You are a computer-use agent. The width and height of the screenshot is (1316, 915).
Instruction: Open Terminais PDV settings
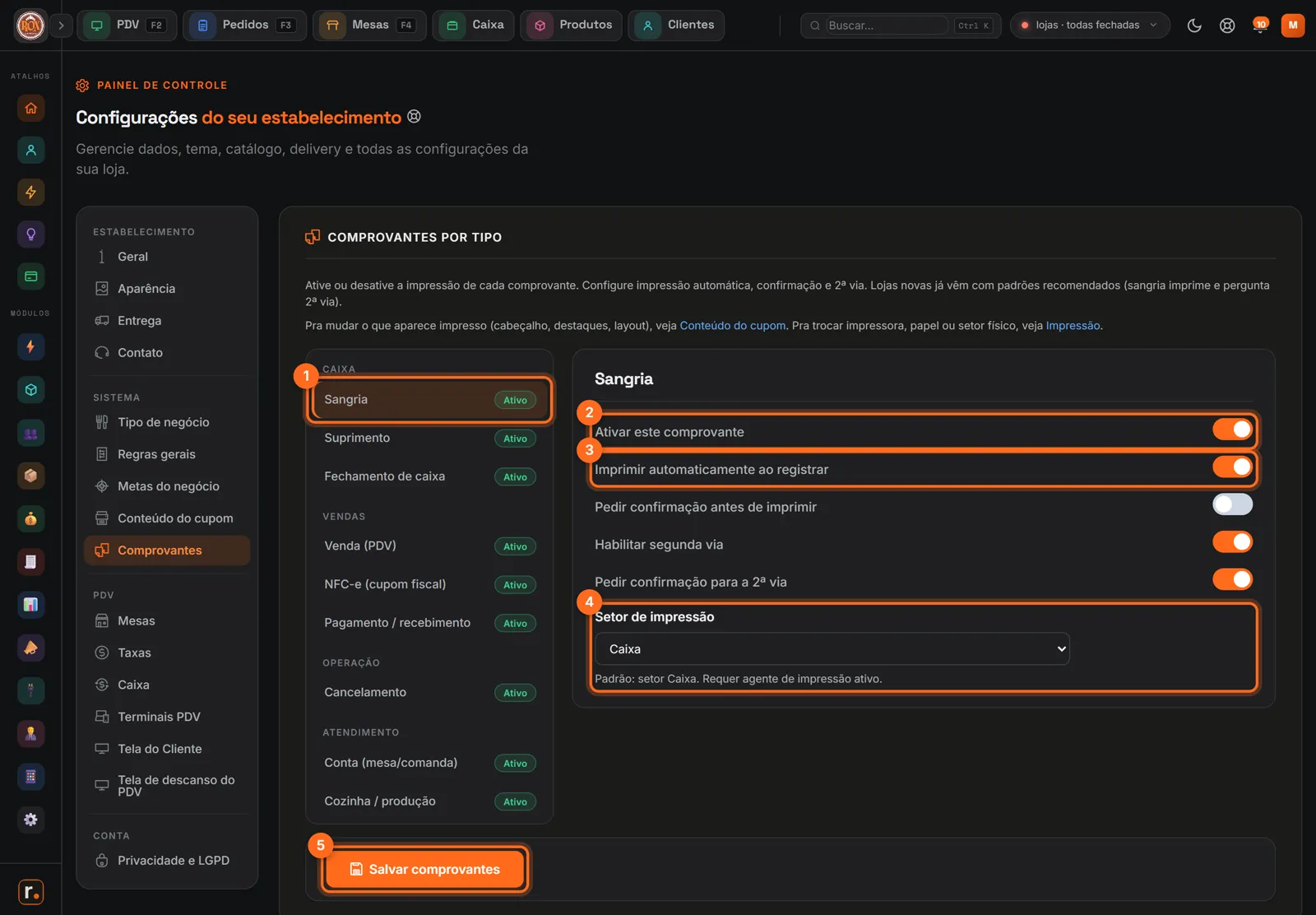click(167, 717)
